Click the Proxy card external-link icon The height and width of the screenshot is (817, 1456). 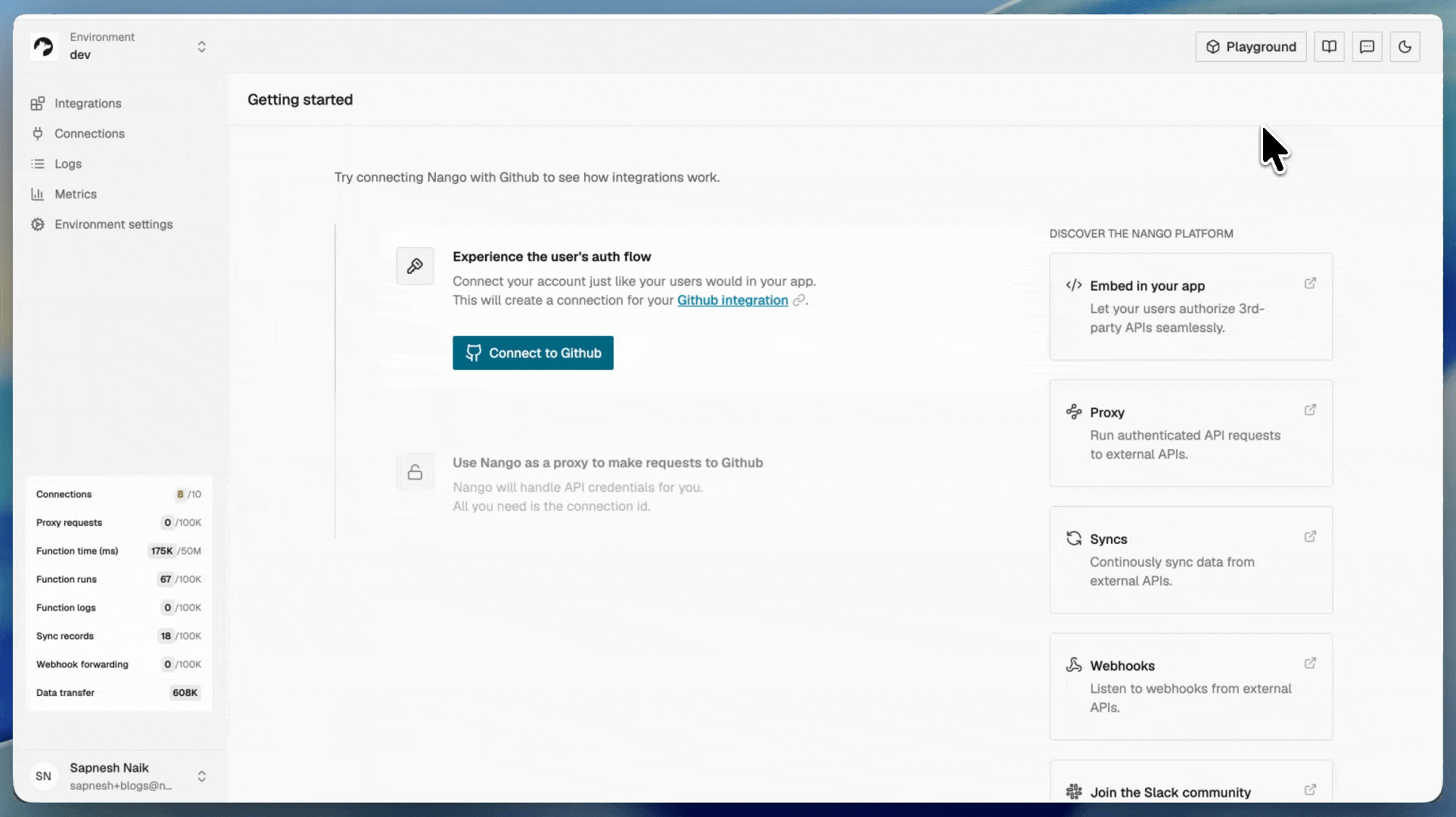point(1310,410)
